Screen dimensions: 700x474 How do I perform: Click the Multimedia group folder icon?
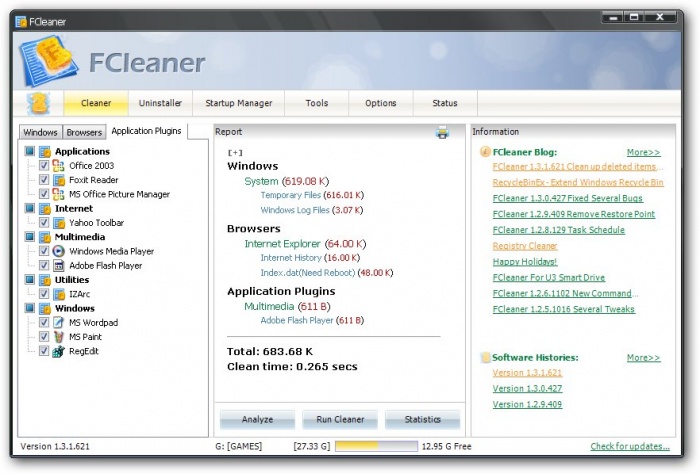click(x=45, y=237)
